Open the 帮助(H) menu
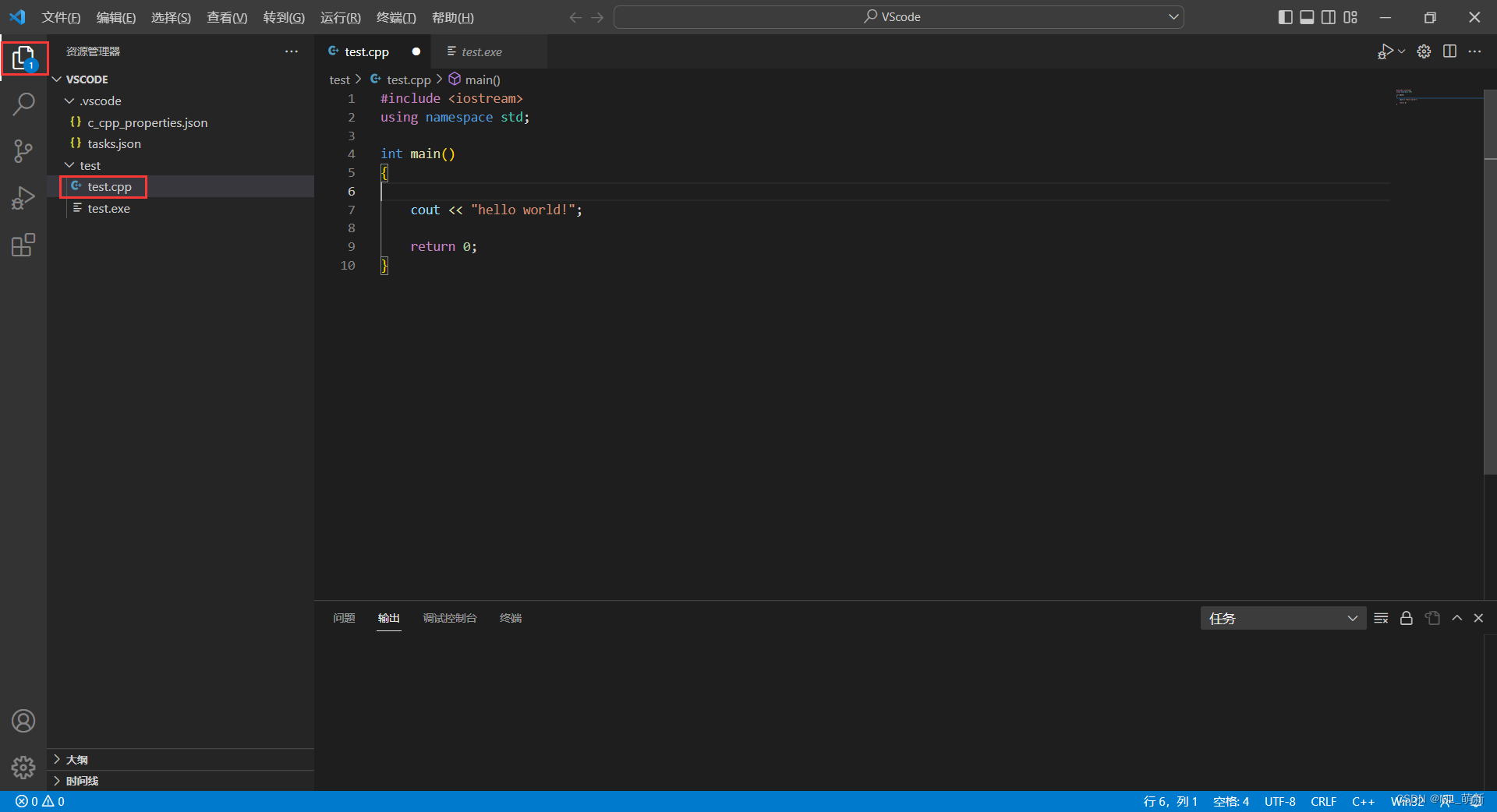The image size is (1497, 812). pyautogui.click(x=453, y=17)
